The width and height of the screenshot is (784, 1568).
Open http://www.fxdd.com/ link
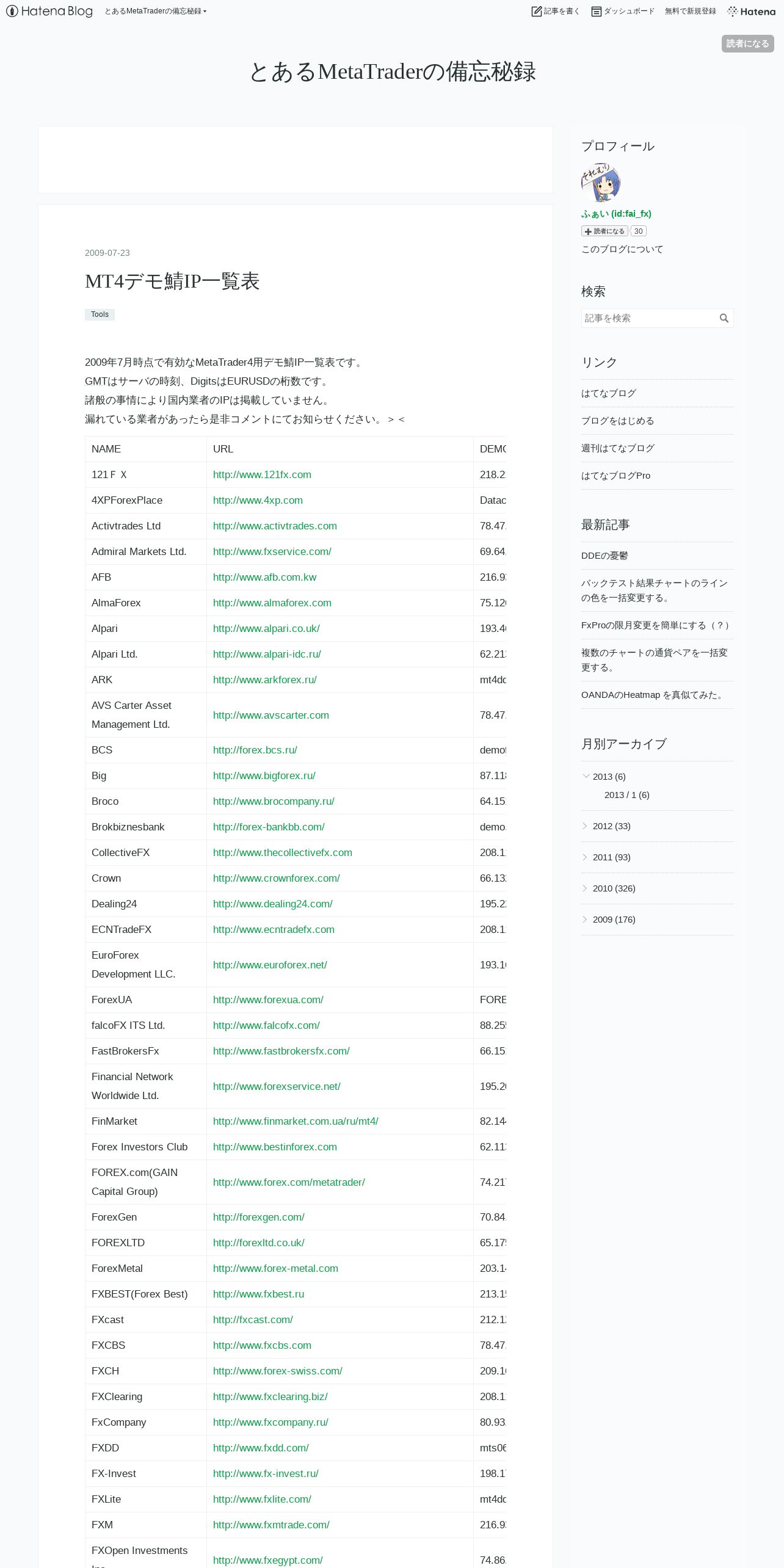261,1448
